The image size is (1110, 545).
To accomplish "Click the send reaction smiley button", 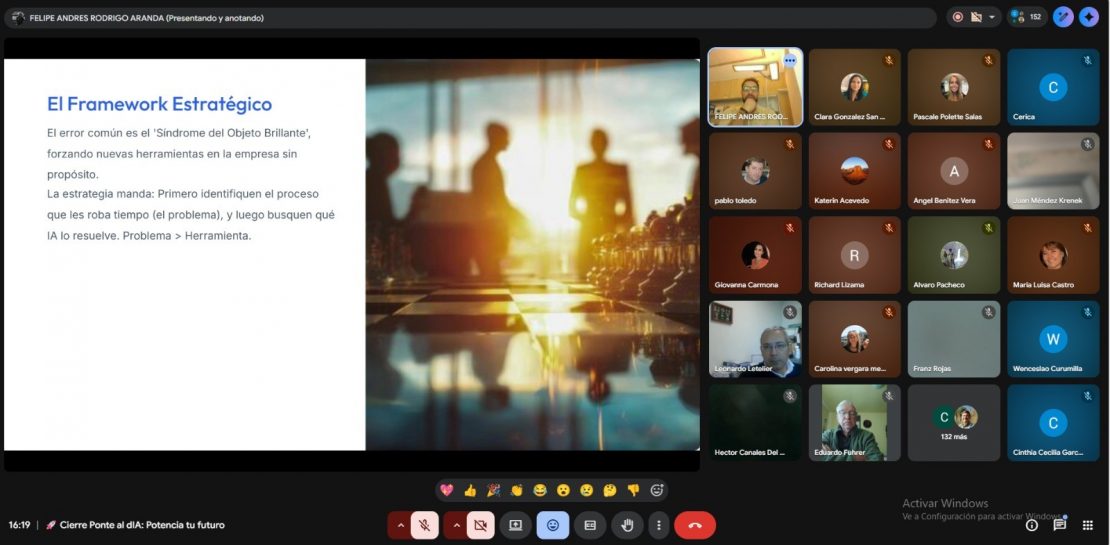I will click(553, 525).
